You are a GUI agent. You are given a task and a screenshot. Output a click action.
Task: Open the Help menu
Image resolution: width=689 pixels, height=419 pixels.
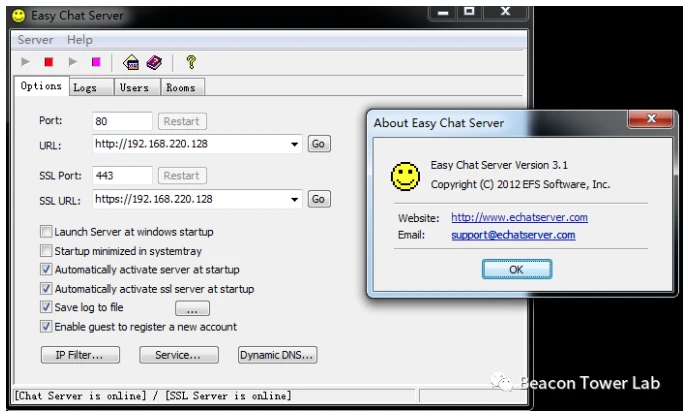point(80,40)
